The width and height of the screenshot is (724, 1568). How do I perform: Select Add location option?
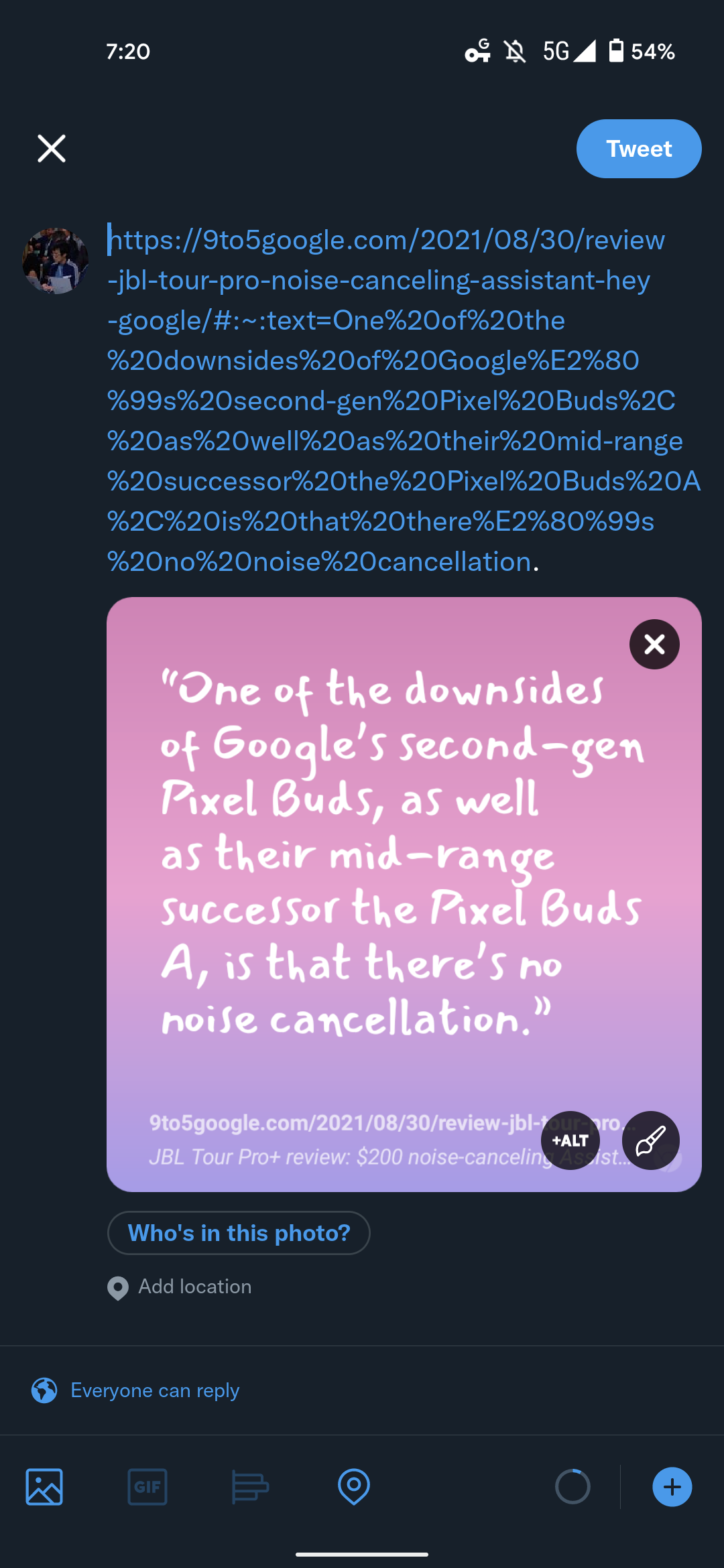(194, 1287)
